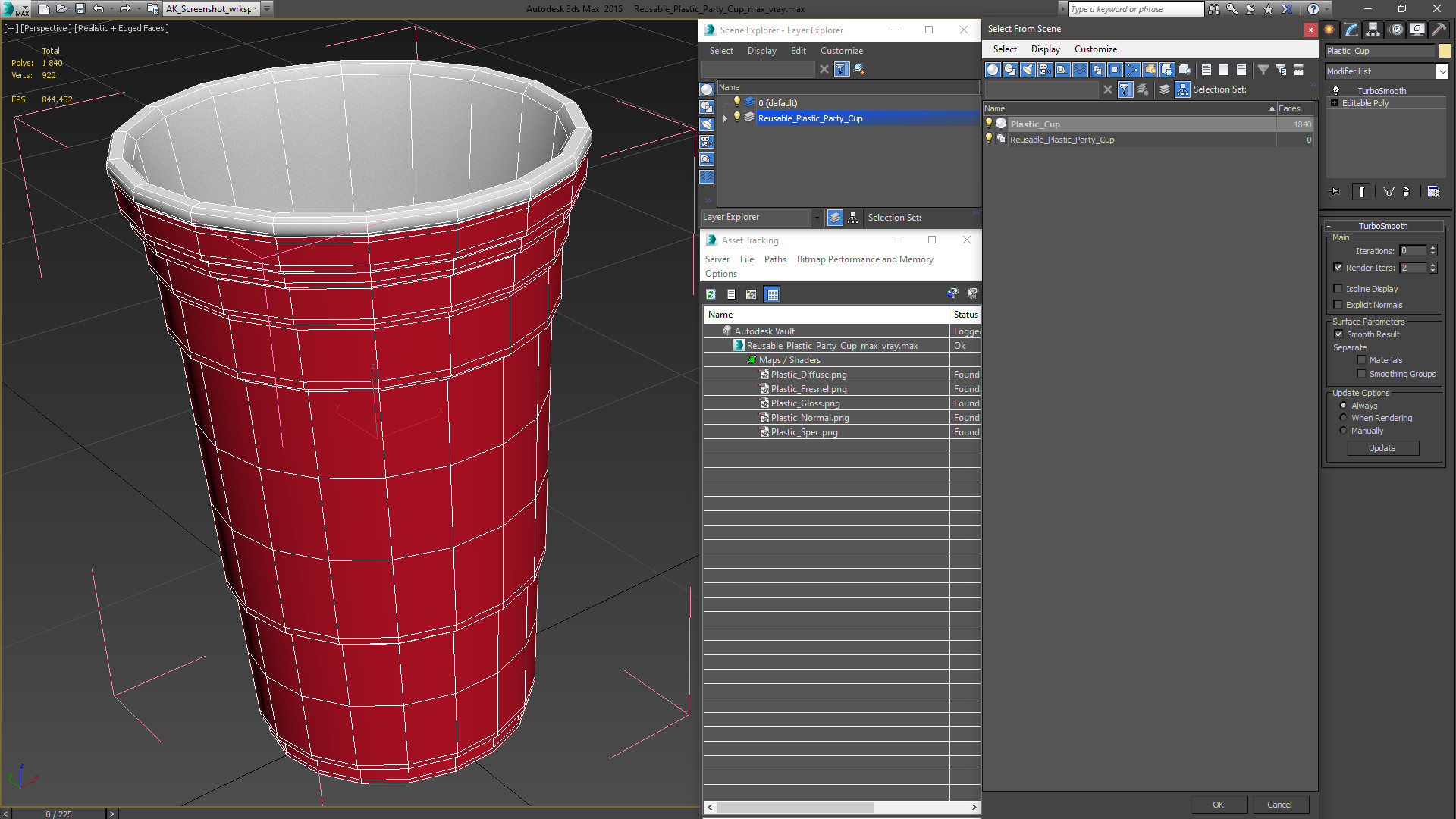This screenshot has width=1456, height=819.
Task: Toggle Display Shapes filter in Select From Scene
Action: click(x=1010, y=70)
